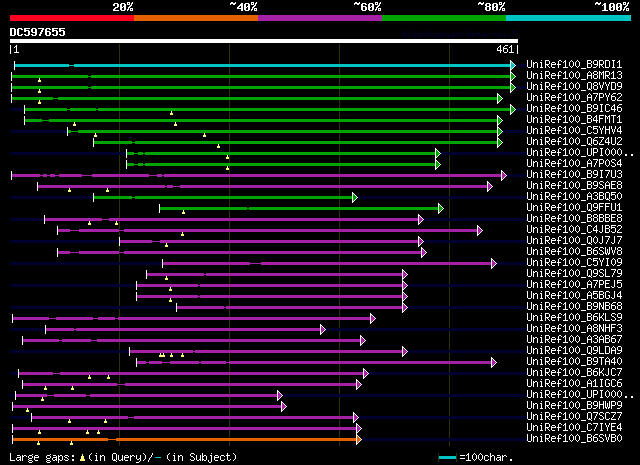Click the red 20% identity legend segment
Viewport: 640px width, 465px height.
[72, 18]
